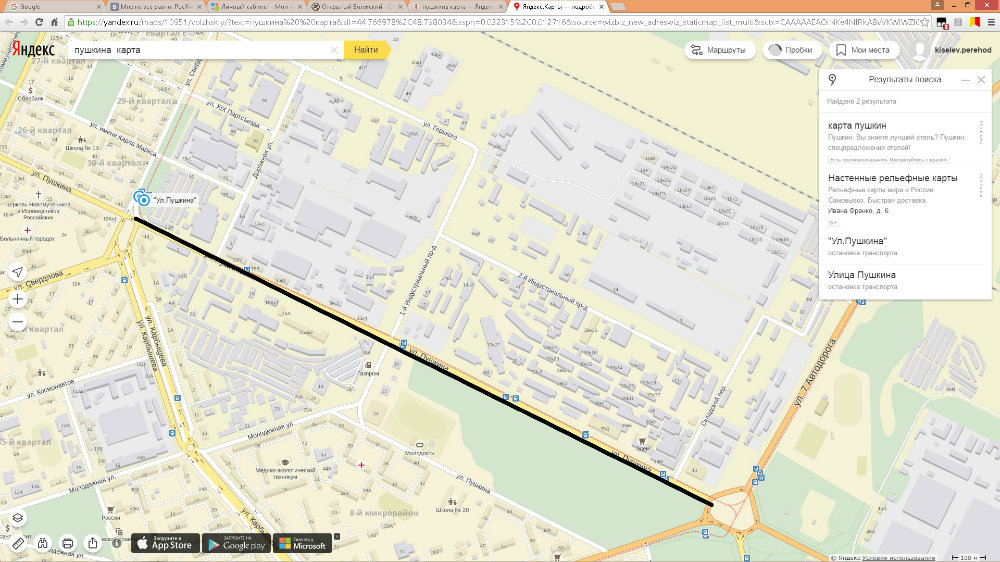The width and height of the screenshot is (1000, 562).
Task: Click the print map icon
Action: pyautogui.click(x=68, y=543)
